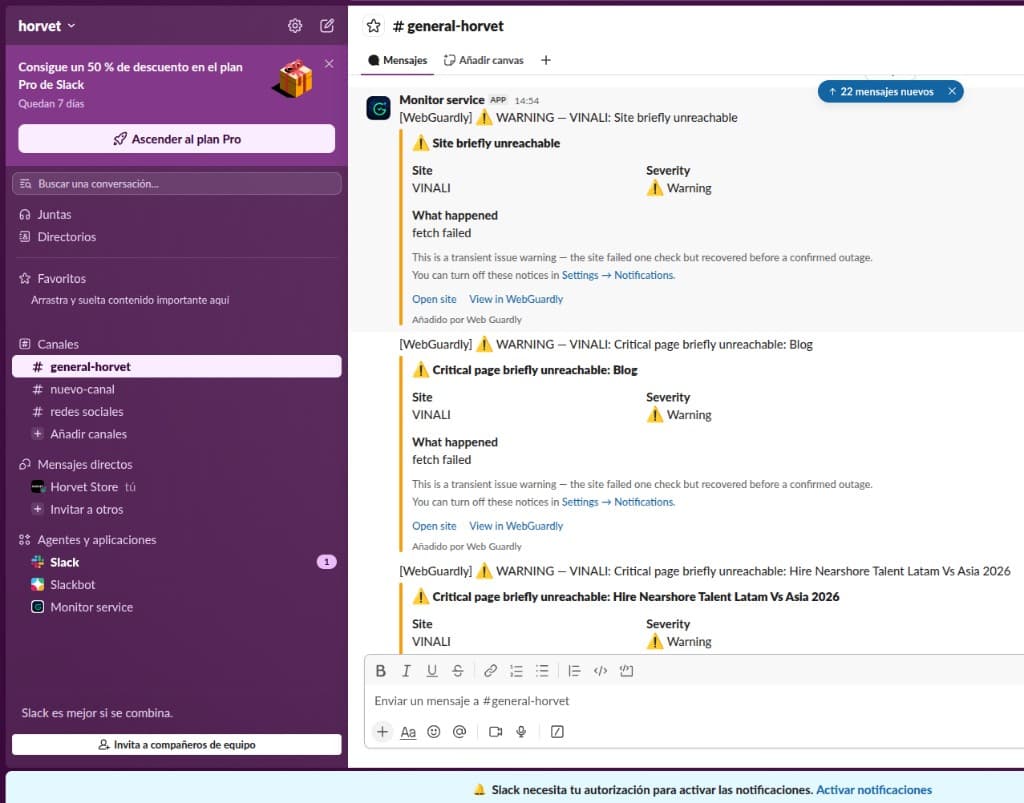The image size is (1024, 803).
Task: Open the emoji picker
Action: tap(434, 732)
